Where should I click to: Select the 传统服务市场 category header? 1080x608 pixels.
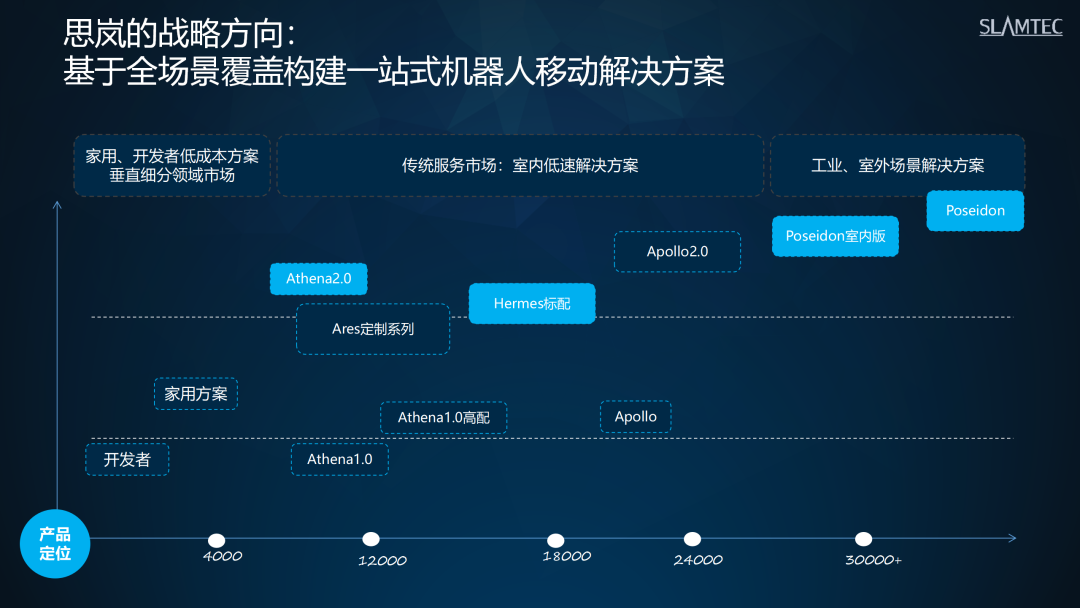(520, 165)
